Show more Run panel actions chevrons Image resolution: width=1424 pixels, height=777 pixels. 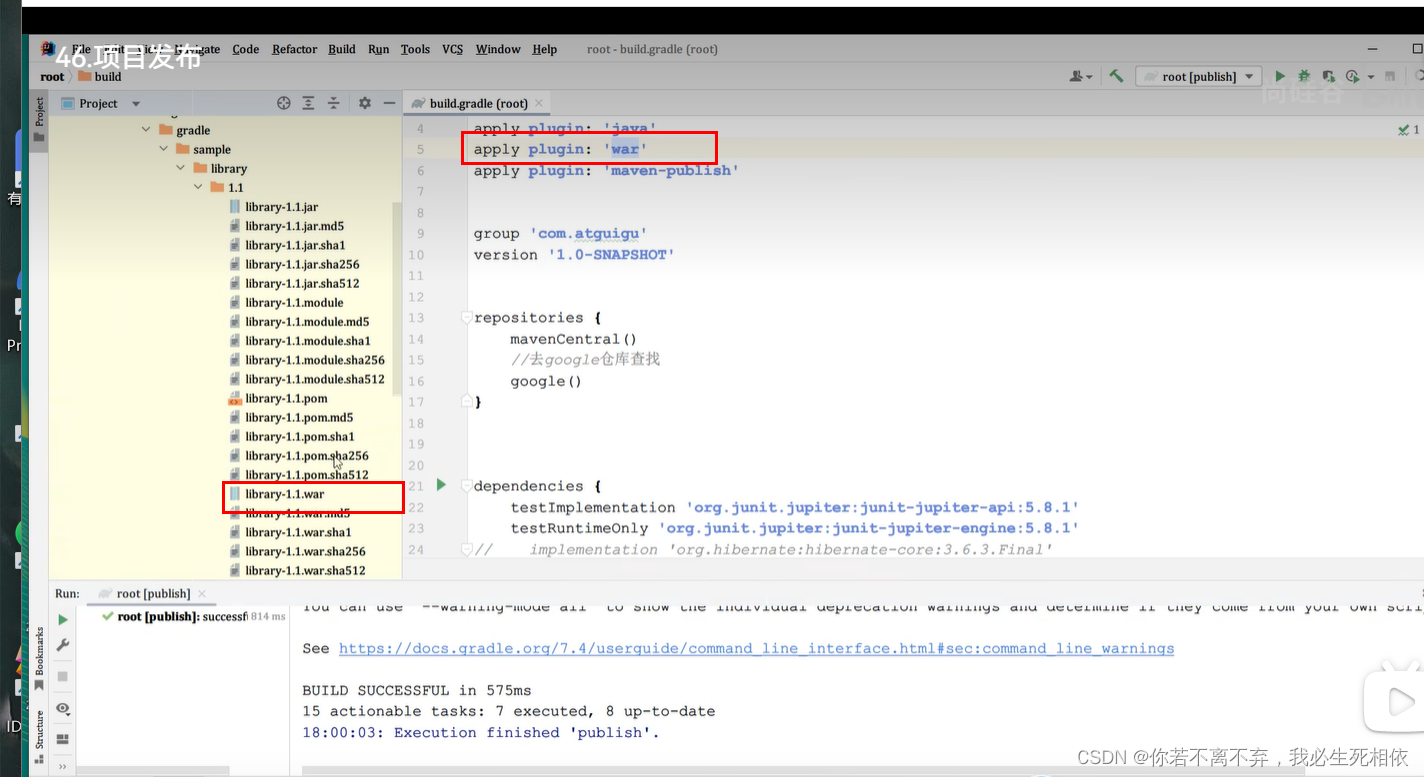click(63, 768)
